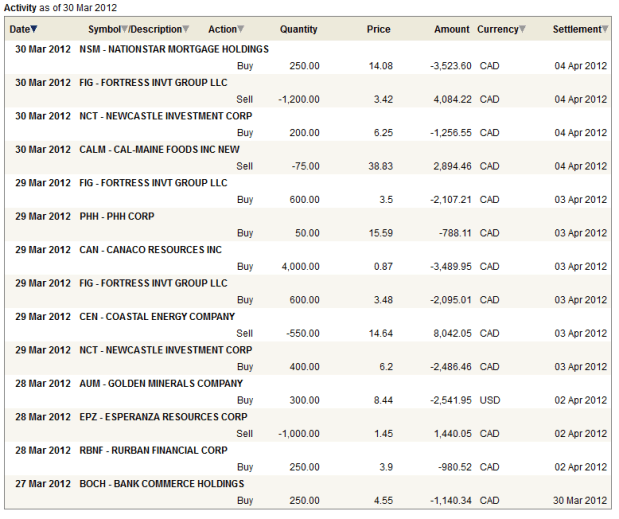Click EPZ - Esperanza Resources Corp
This screenshot has width=619, height=519.
162,416
